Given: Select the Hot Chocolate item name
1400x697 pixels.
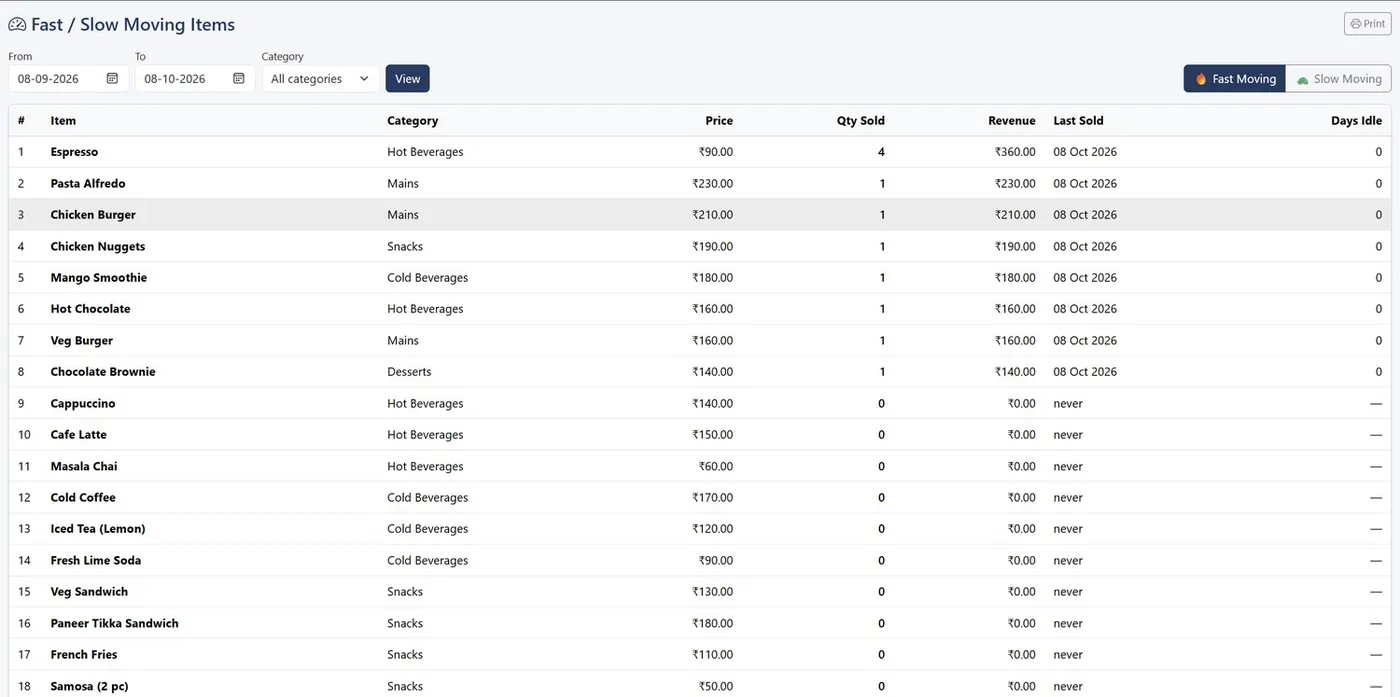Looking at the screenshot, I should tap(91, 309).
